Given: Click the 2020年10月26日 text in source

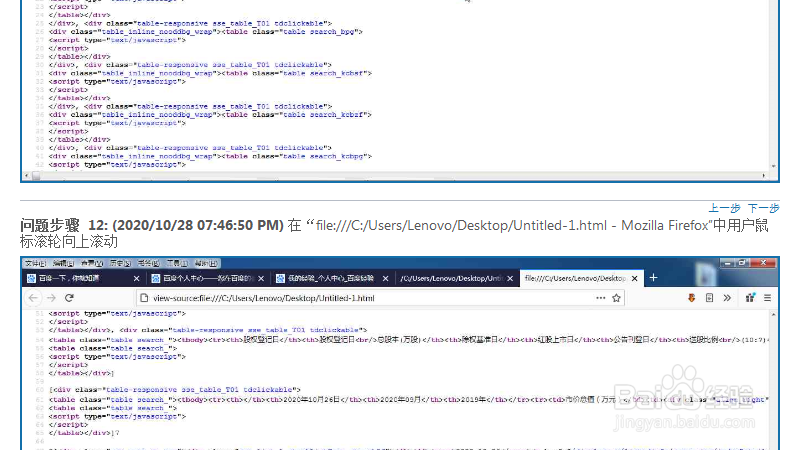Looking at the screenshot, I should point(312,399).
